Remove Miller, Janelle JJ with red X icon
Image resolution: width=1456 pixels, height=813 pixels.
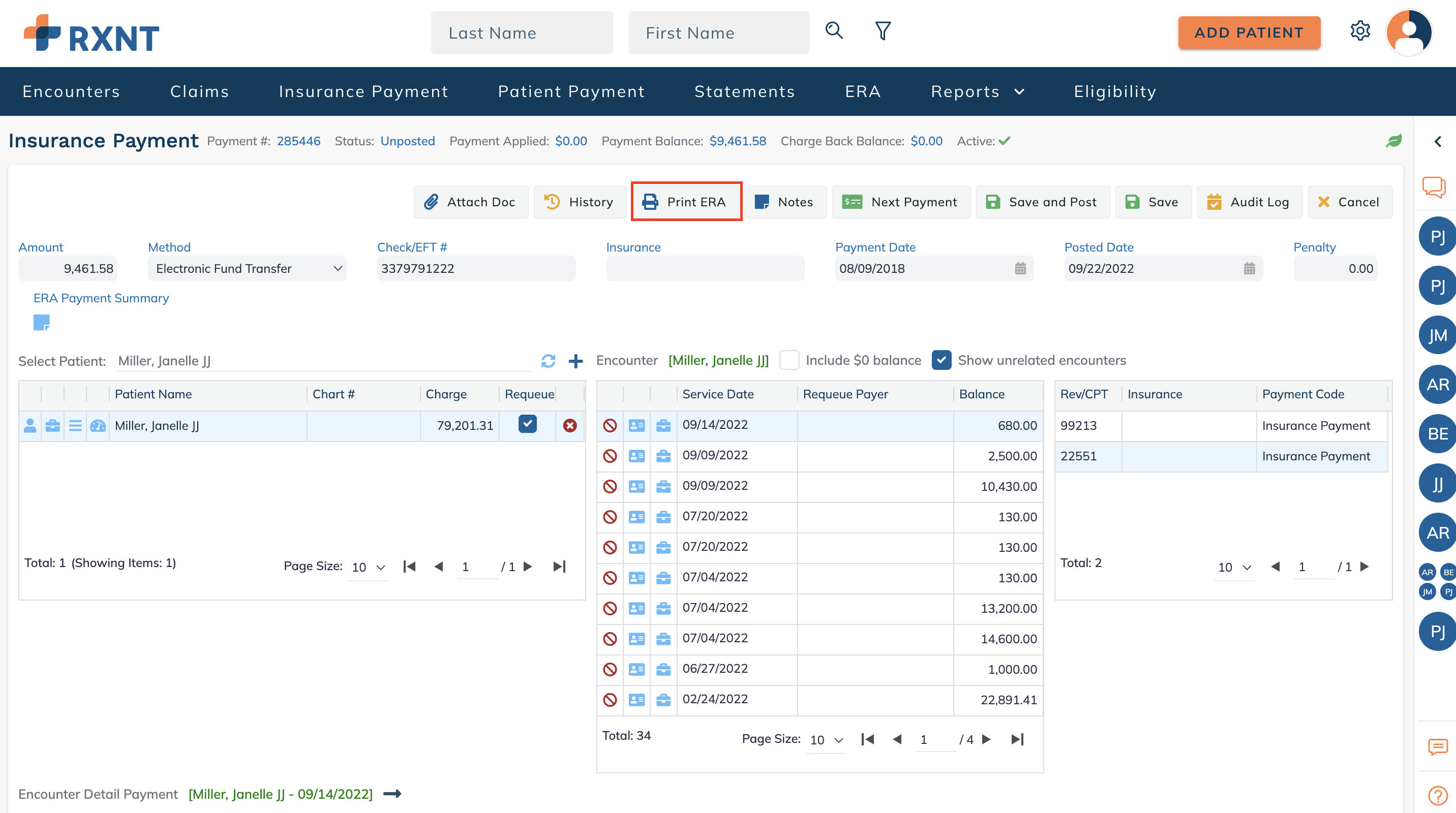pos(570,426)
